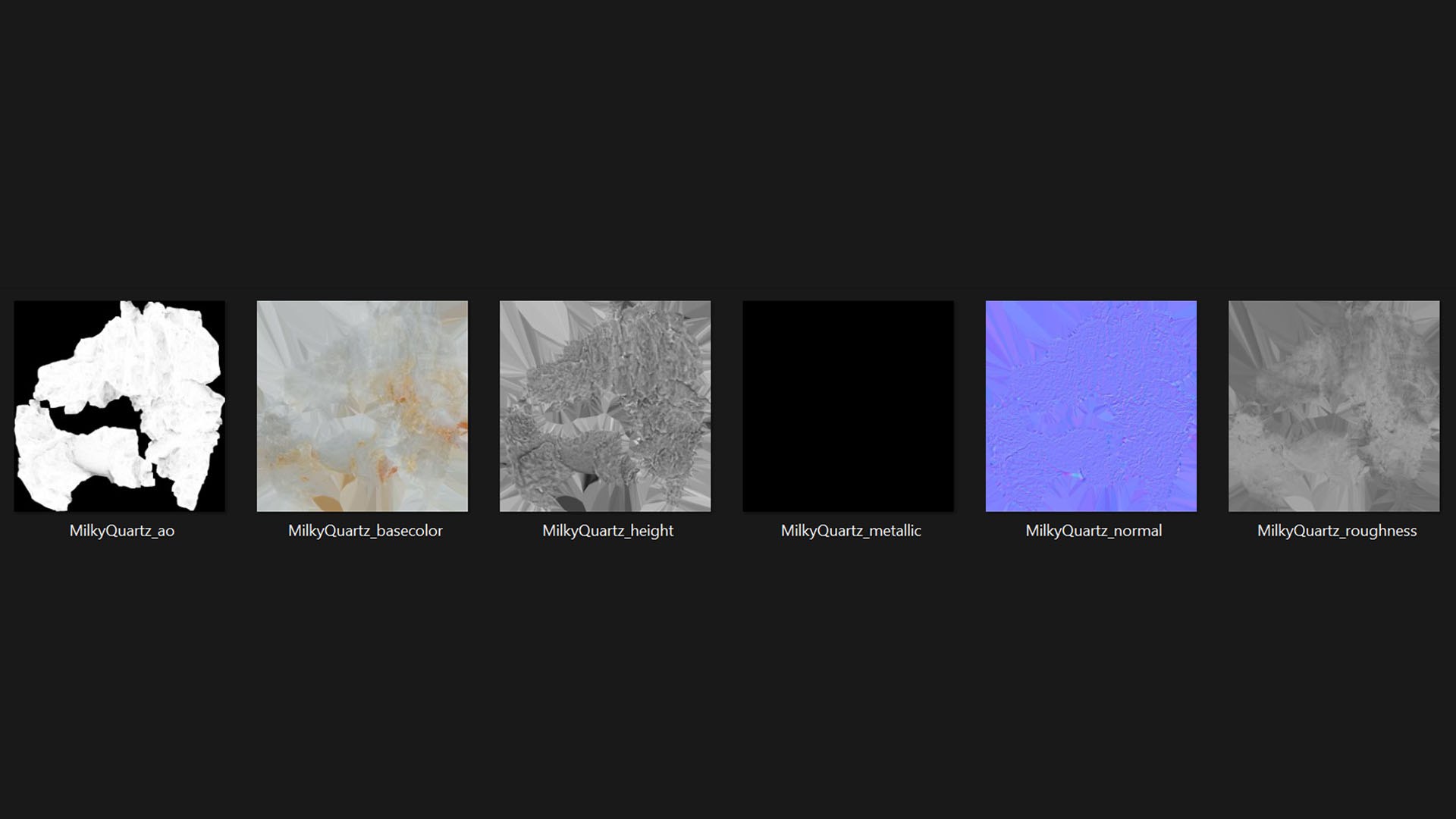This screenshot has height=819, width=1456.
Task: Select the black MilkyQuartz_metallic thumbnail
Action: click(x=848, y=406)
